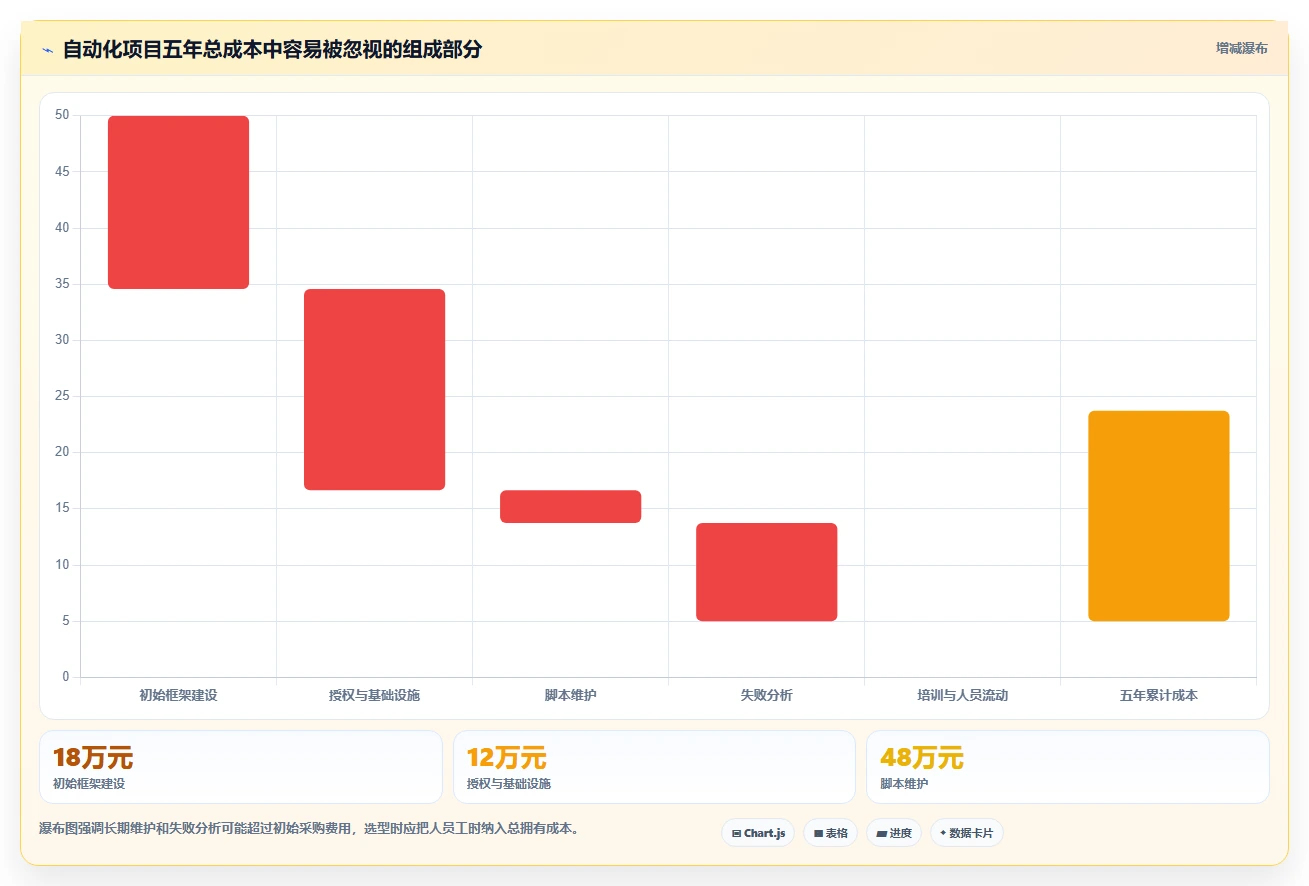Screen dimensions: 1309x886
Task: Click the 12万元 授权与基础设施 card
Action: pyautogui.click(x=654, y=767)
